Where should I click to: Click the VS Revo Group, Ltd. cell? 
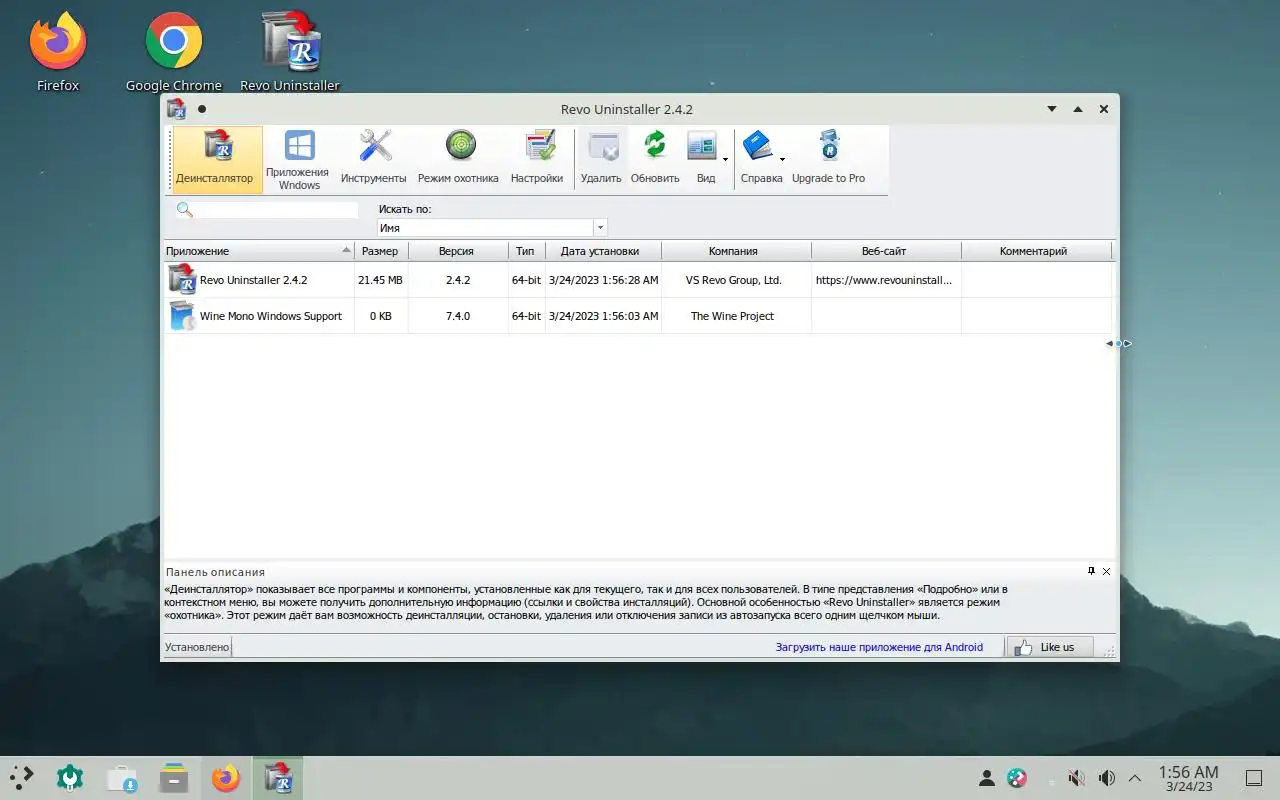pos(734,280)
